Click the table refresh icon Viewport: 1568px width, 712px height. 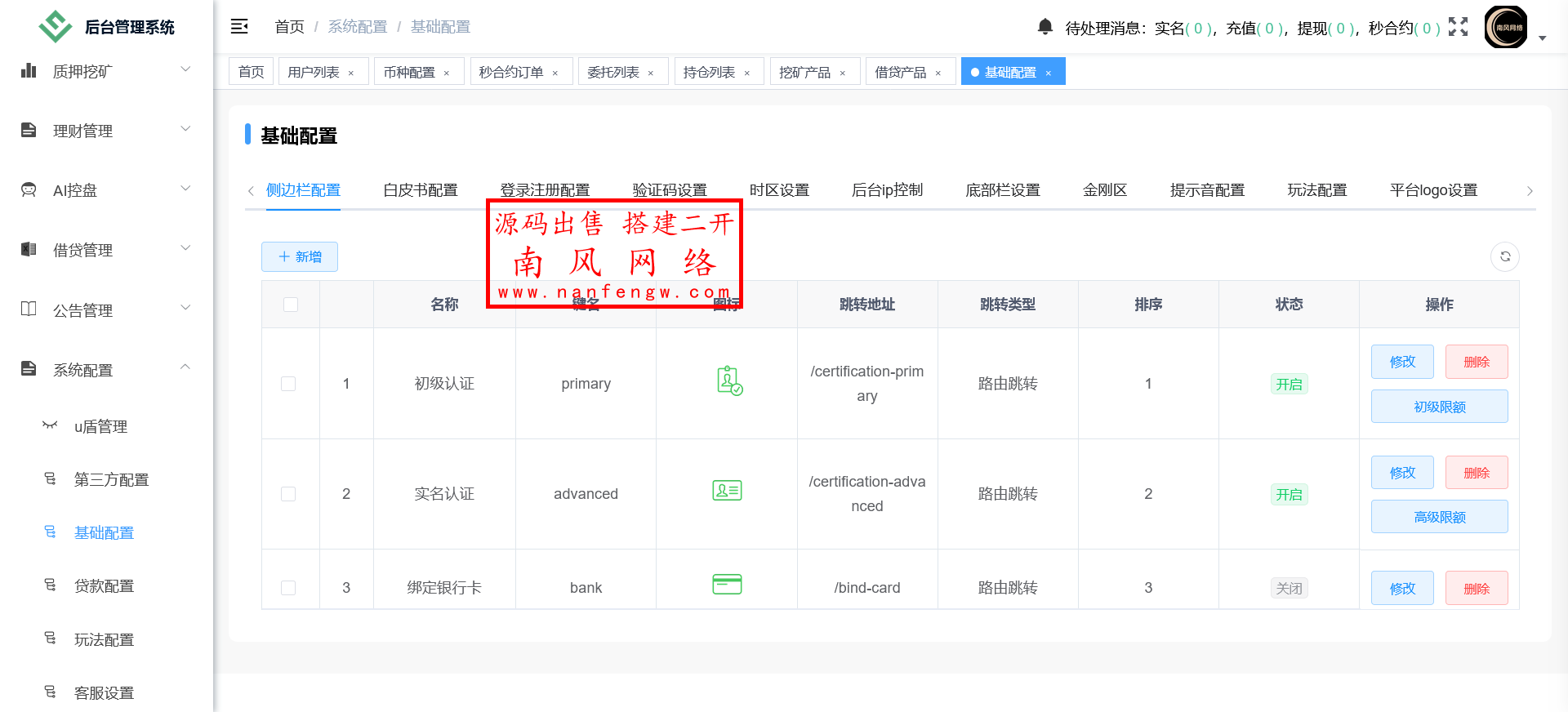pyautogui.click(x=1504, y=256)
